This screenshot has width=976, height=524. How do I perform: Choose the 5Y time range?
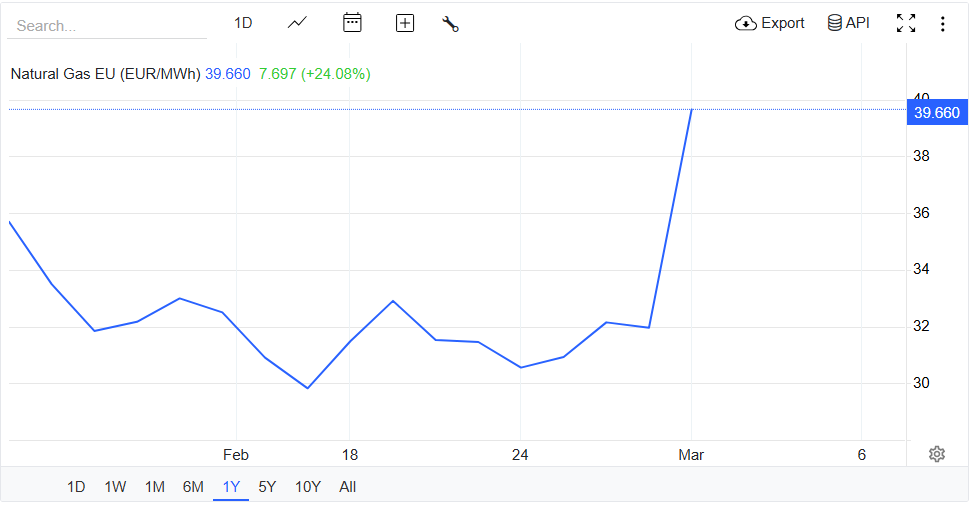pyautogui.click(x=267, y=487)
